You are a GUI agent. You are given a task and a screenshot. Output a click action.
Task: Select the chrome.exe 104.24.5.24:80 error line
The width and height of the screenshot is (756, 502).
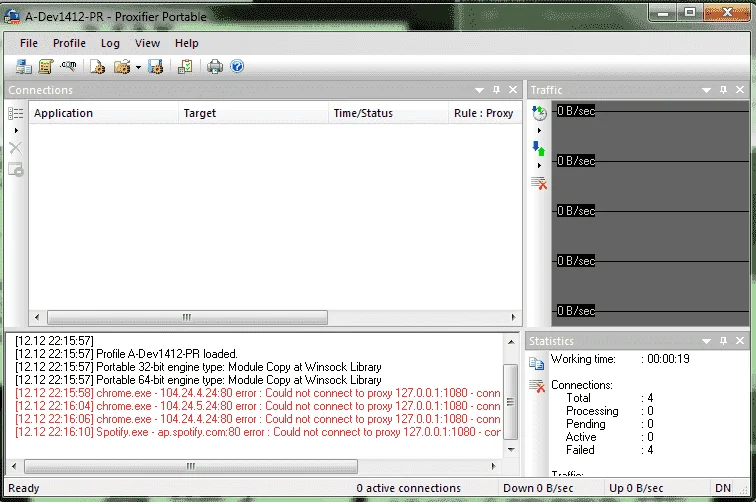[257, 406]
